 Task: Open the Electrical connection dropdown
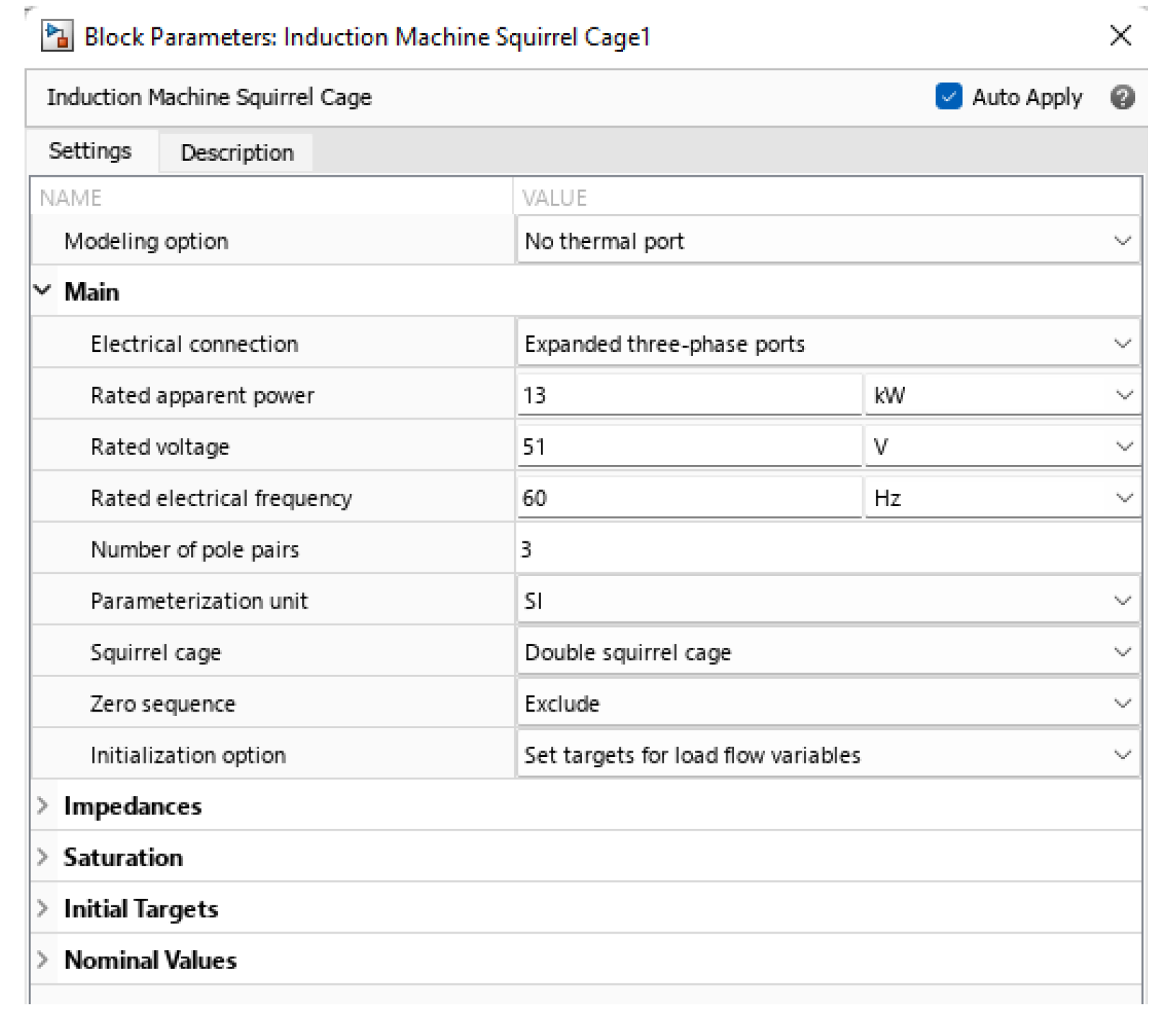[x=827, y=344]
